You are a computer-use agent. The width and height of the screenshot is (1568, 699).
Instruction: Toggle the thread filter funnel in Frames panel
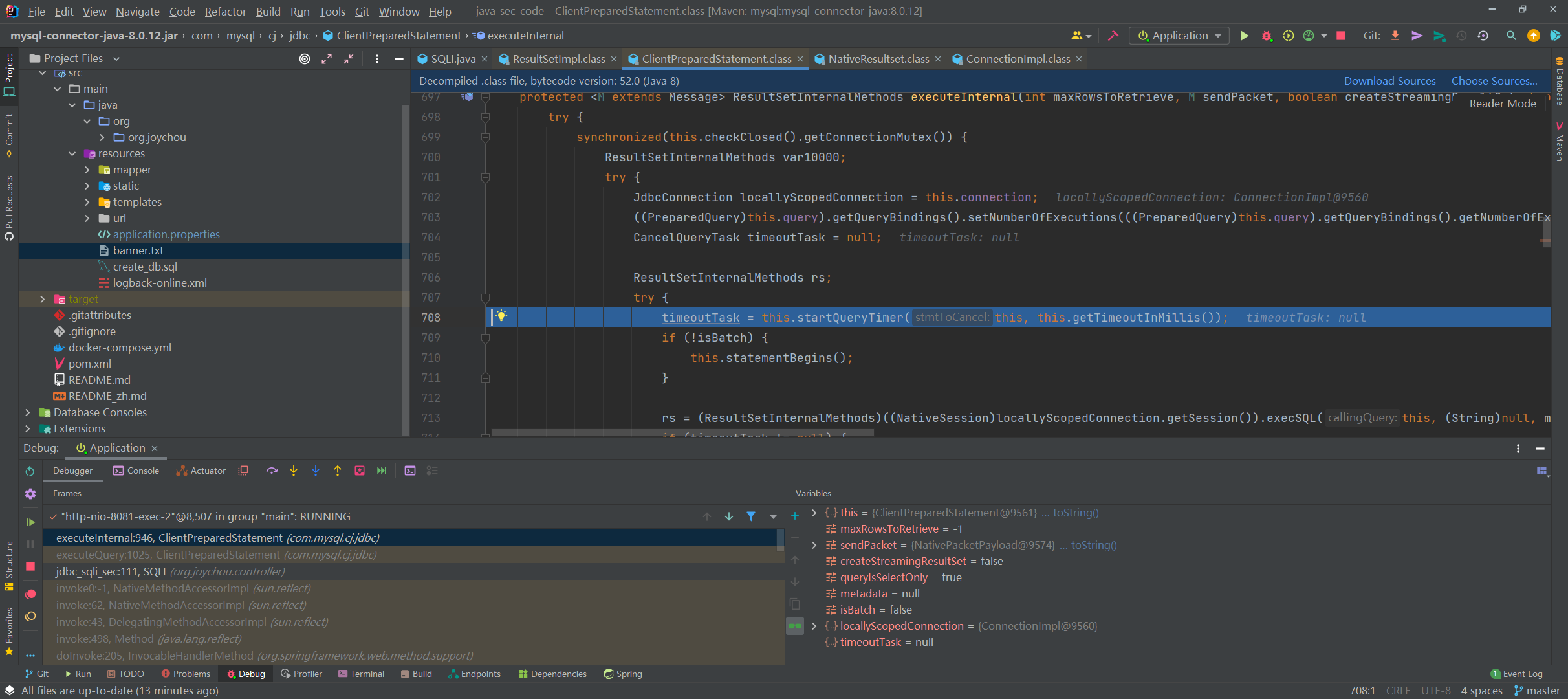[751, 516]
